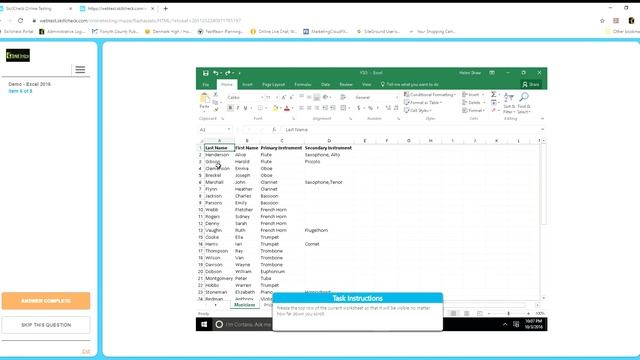Screen dimensions: 640x360
Task: Click the Save icon in Excel title bar
Action: point(206,73)
